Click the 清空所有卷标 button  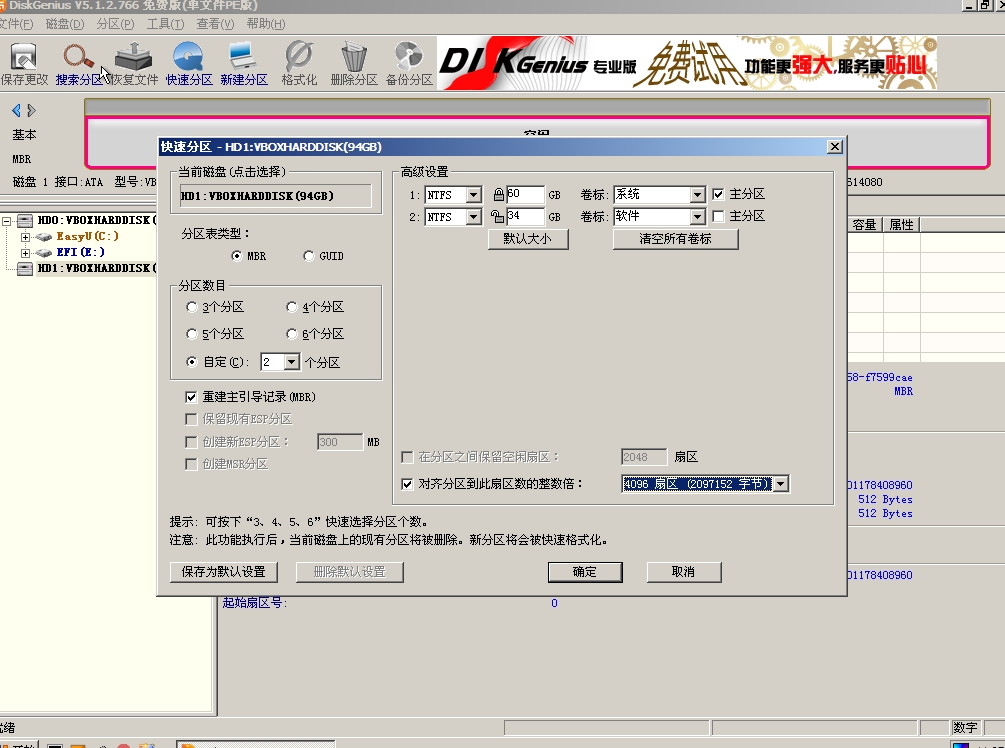[x=675, y=239]
